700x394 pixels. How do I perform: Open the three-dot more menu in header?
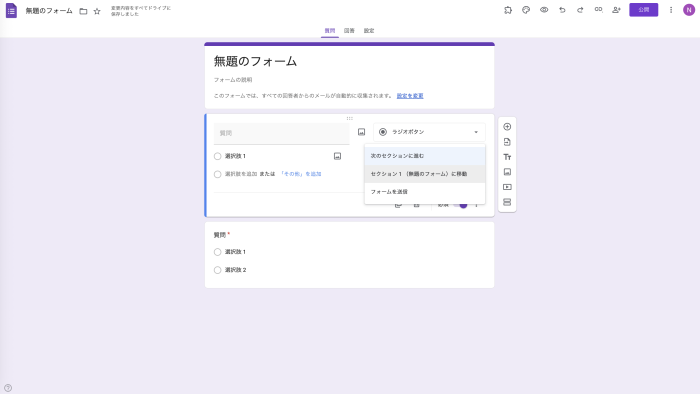click(x=671, y=10)
